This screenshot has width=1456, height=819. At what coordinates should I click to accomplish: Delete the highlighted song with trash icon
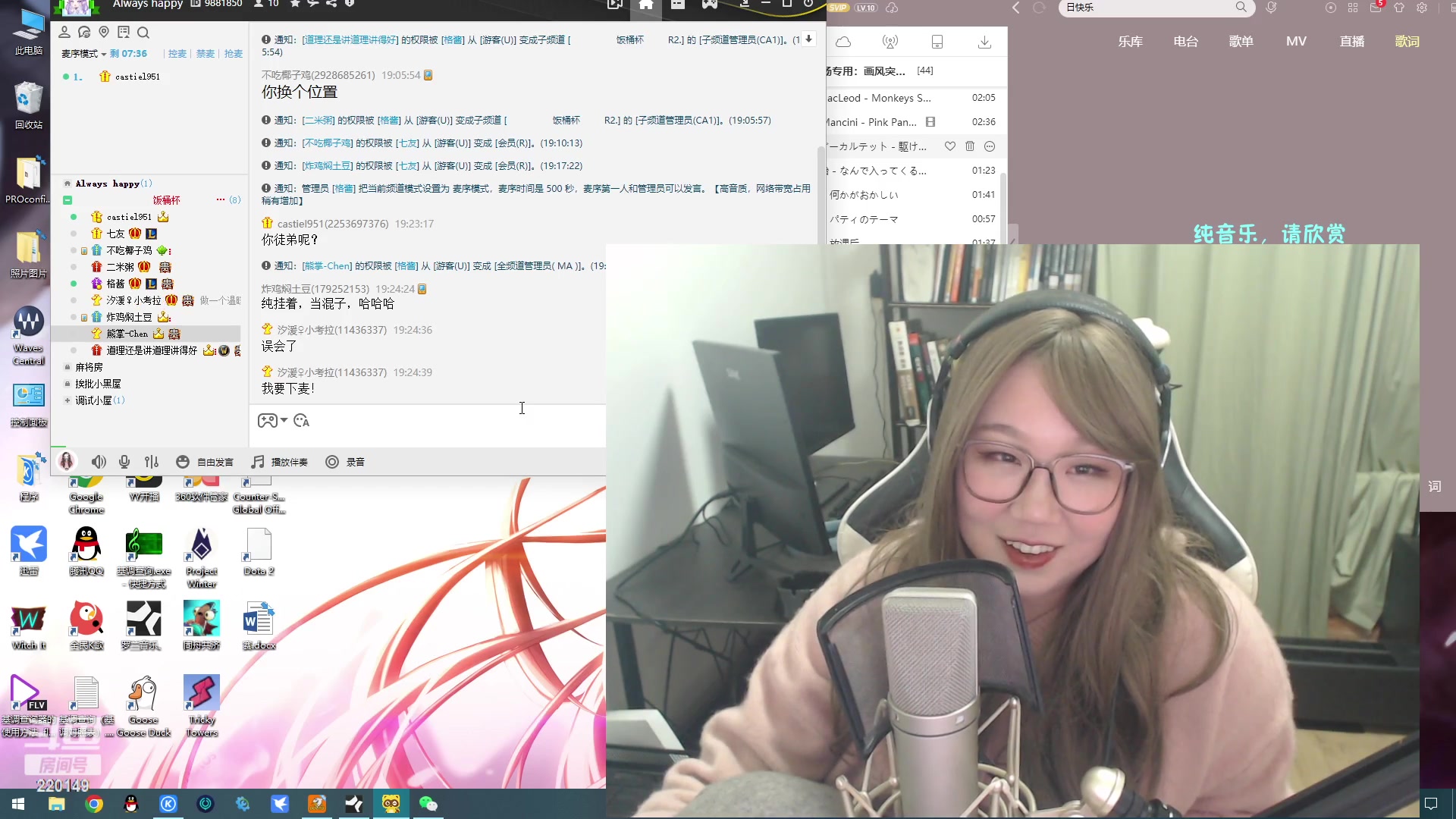click(x=970, y=146)
